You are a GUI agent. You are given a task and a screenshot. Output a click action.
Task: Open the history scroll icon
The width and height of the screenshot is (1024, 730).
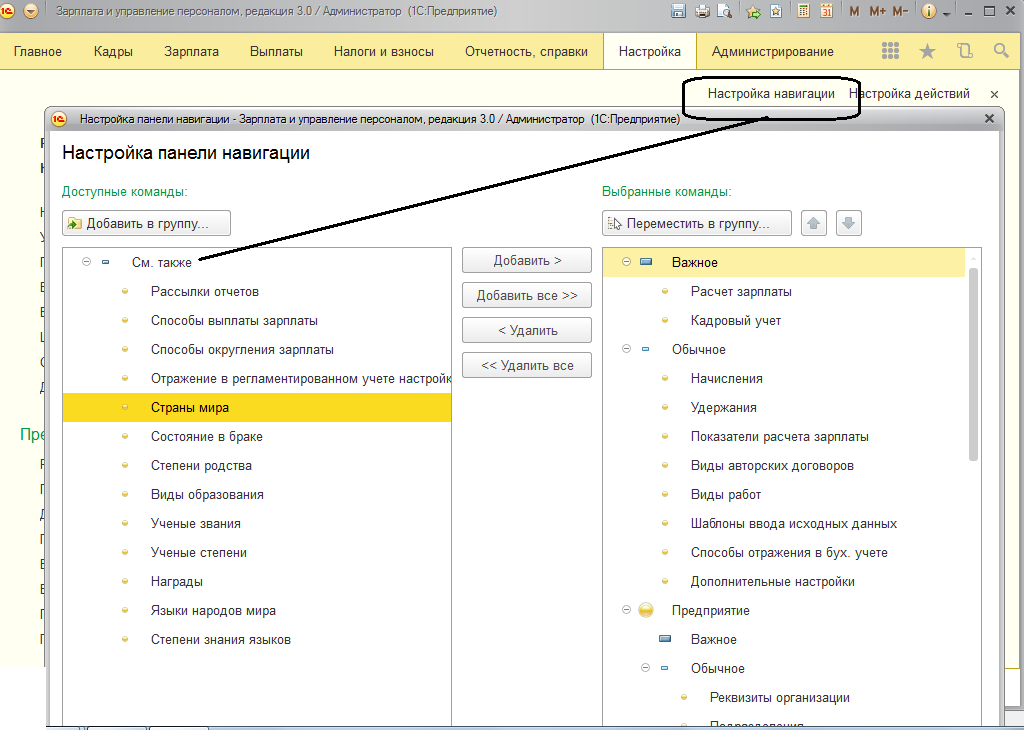pyautogui.click(x=964, y=51)
